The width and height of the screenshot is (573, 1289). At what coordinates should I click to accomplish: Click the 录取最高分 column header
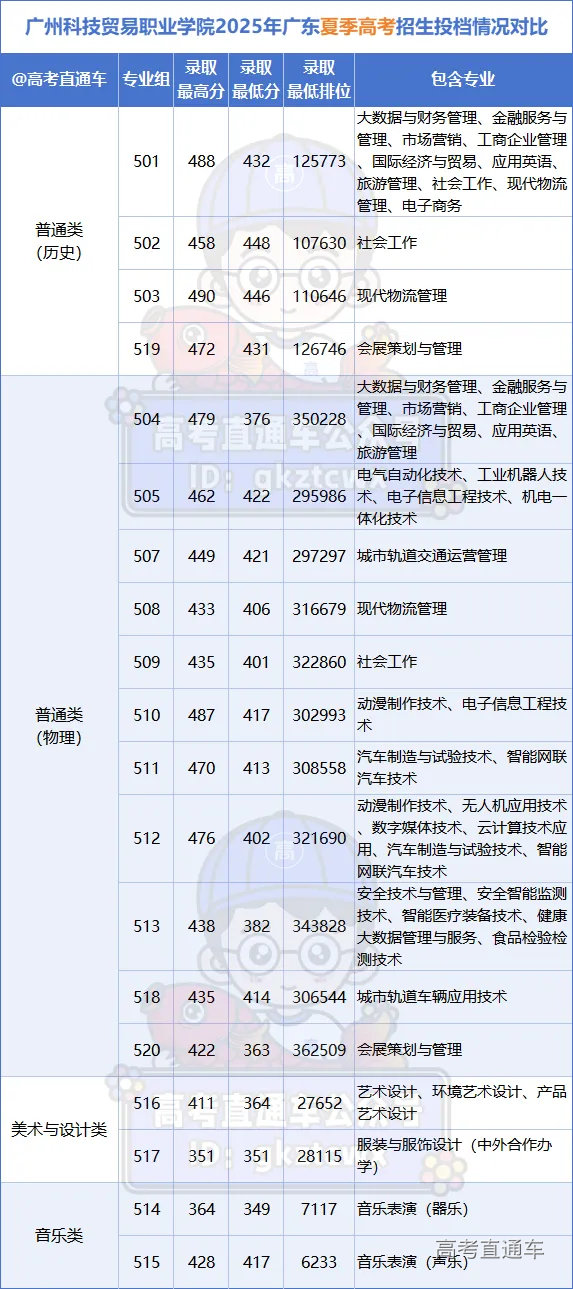point(201,79)
